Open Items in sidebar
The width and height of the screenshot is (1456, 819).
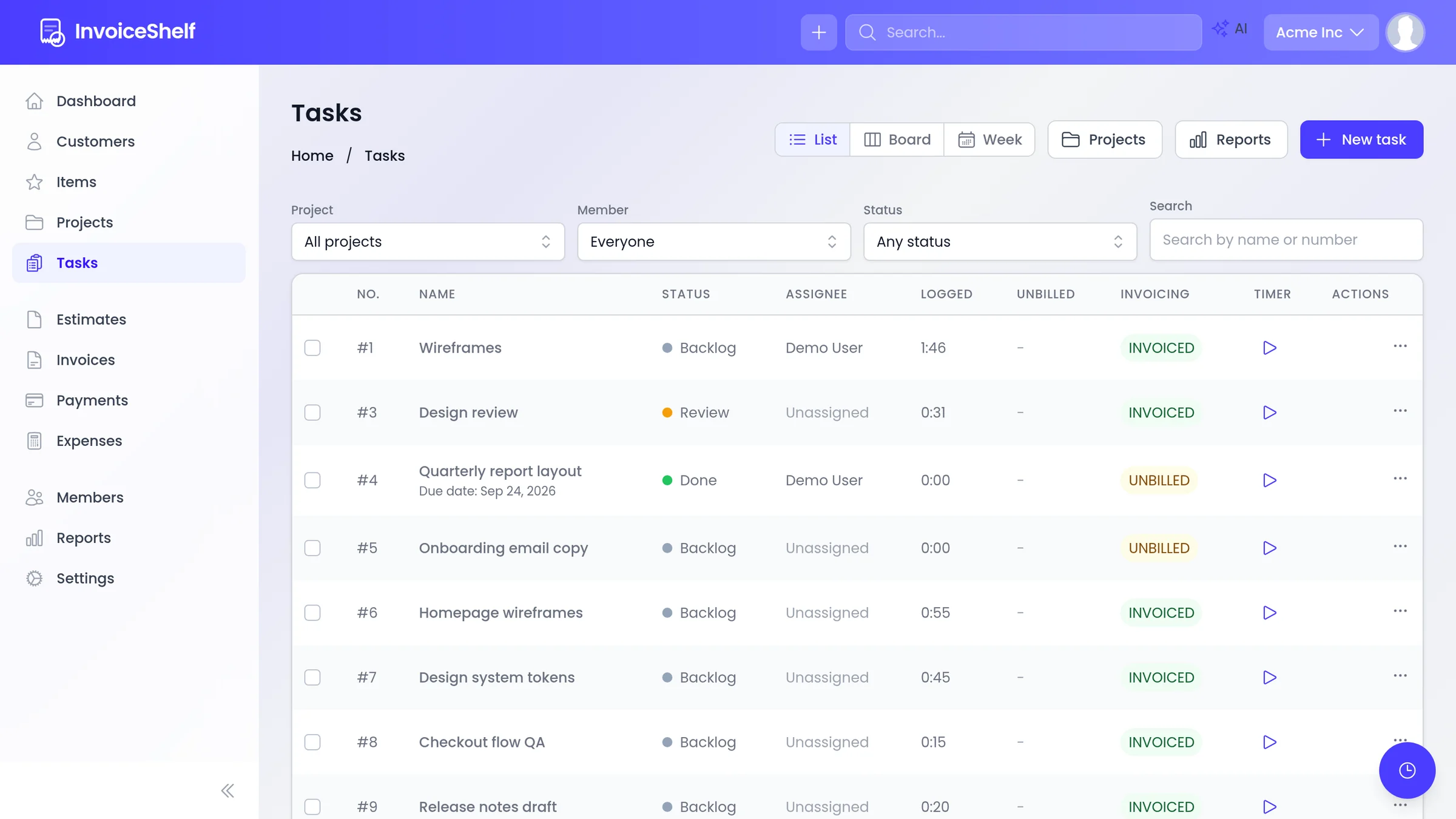pyautogui.click(x=129, y=182)
